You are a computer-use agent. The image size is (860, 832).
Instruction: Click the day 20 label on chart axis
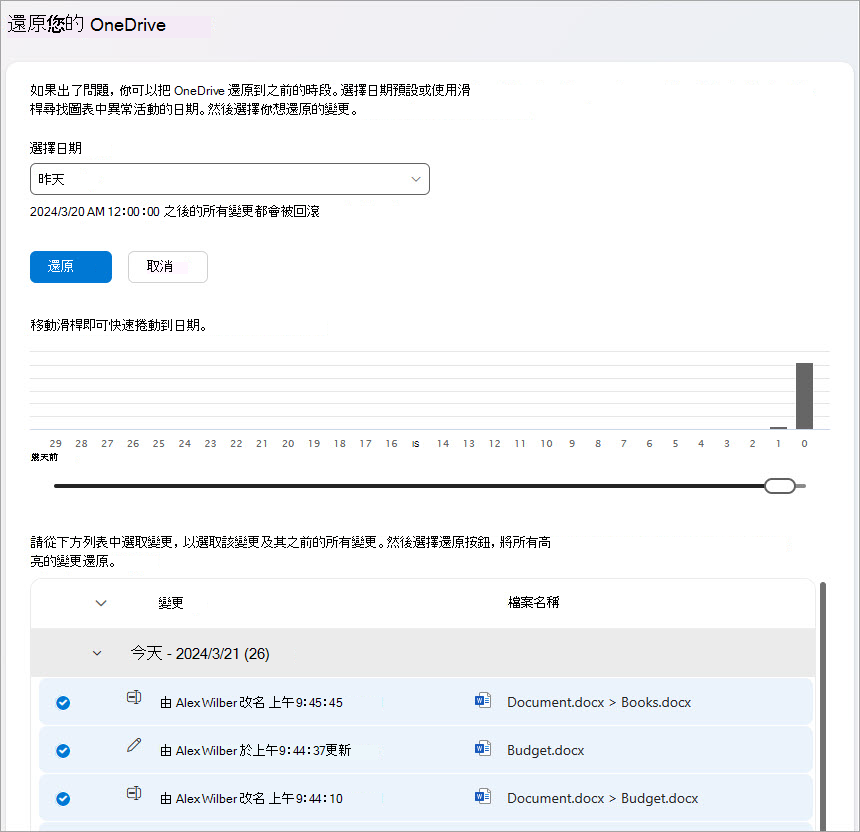(288, 444)
